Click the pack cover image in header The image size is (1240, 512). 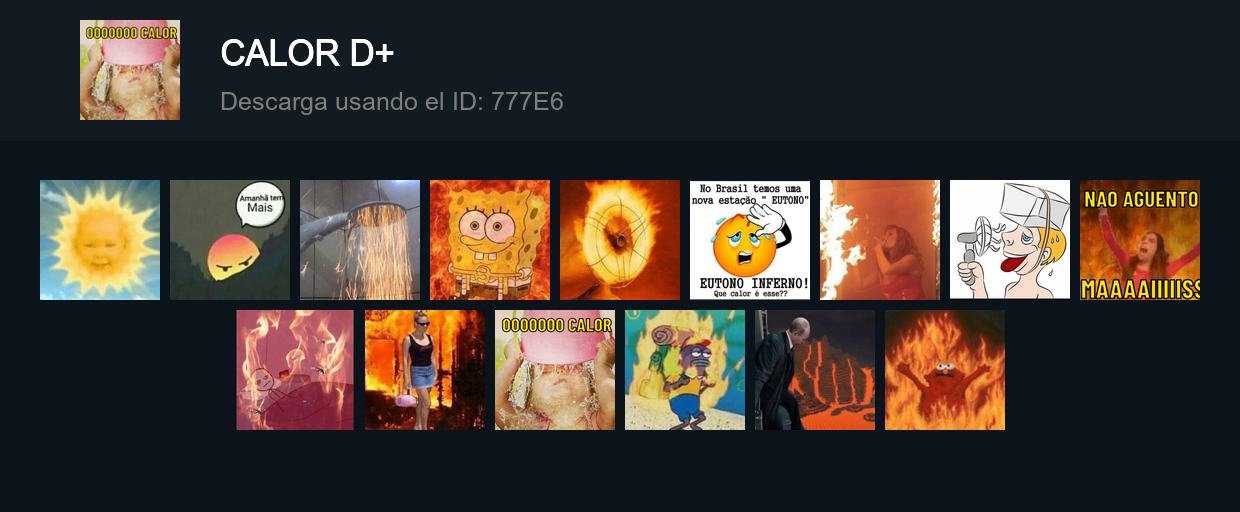pyautogui.click(x=130, y=70)
